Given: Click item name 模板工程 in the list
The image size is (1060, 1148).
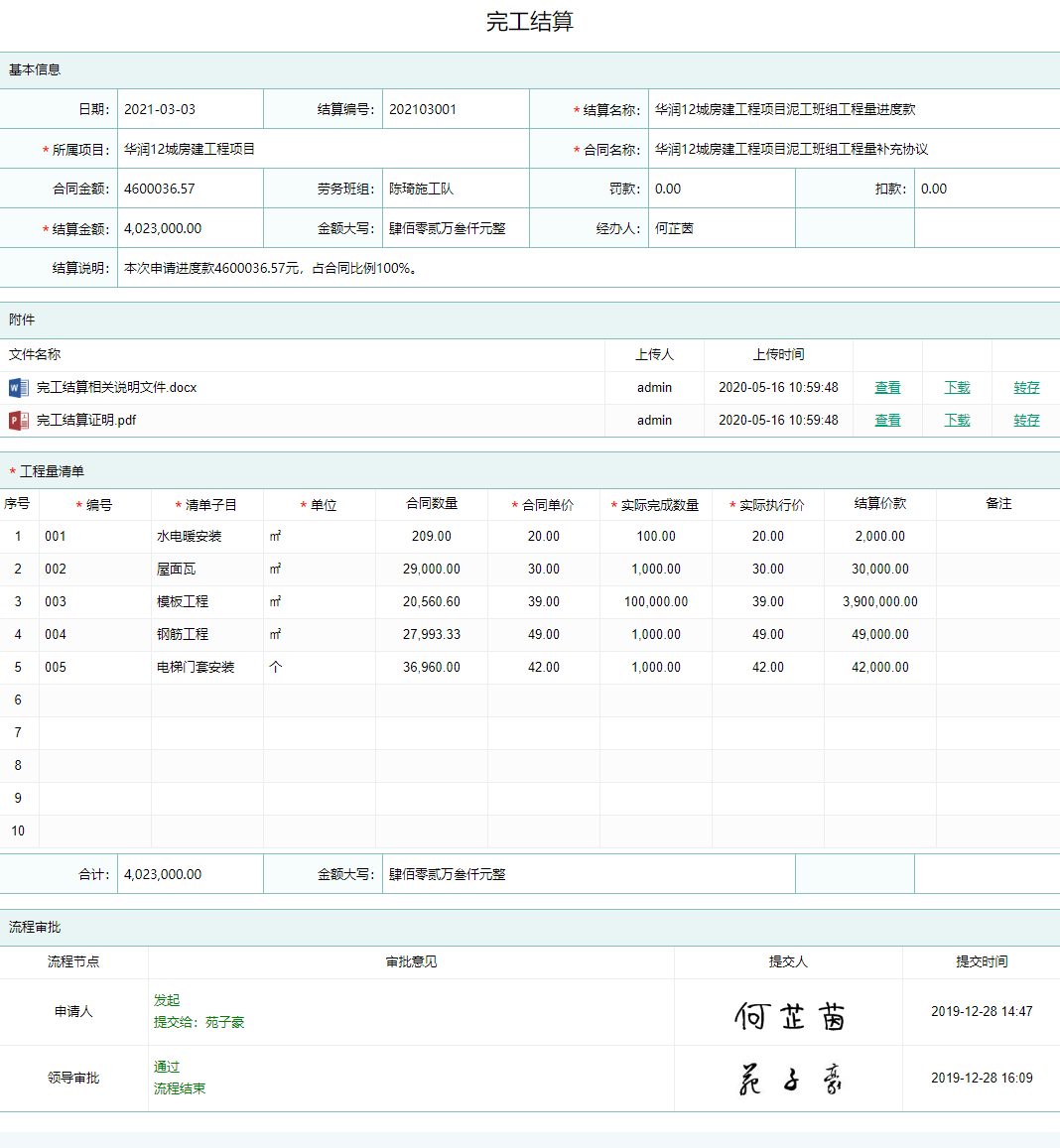Looking at the screenshot, I should (x=183, y=602).
